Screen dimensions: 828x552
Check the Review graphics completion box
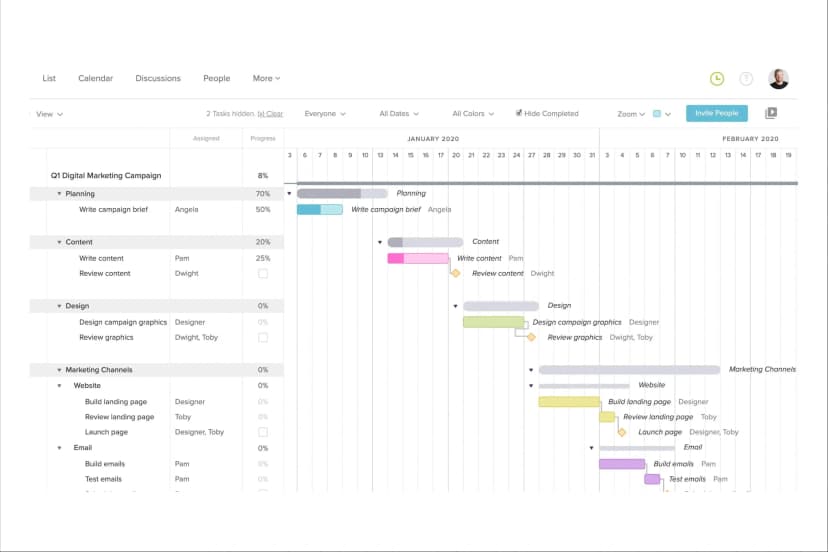click(263, 338)
